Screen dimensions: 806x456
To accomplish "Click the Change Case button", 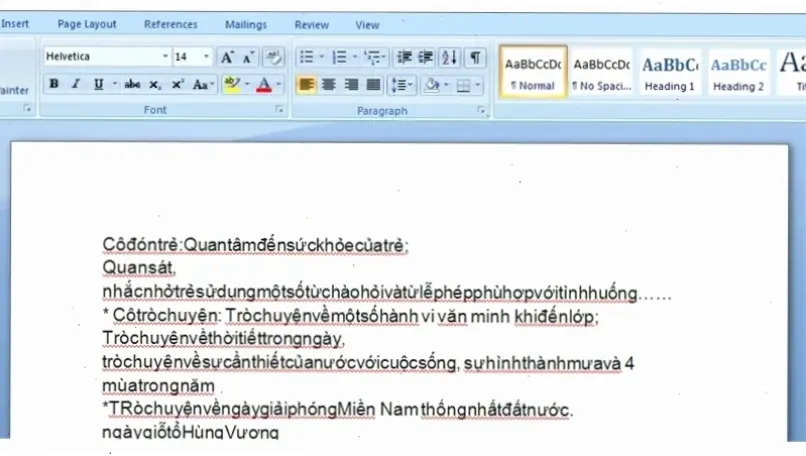I will pos(203,84).
